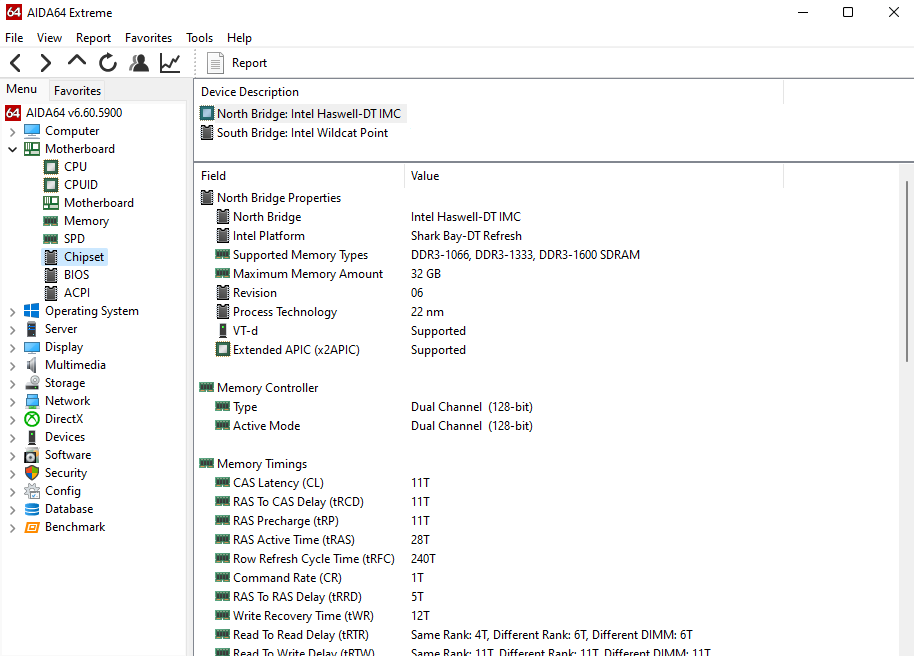Viewport: 914px width, 656px height.
Task: Click the BIOS chip icon
Action: [x=51, y=275]
